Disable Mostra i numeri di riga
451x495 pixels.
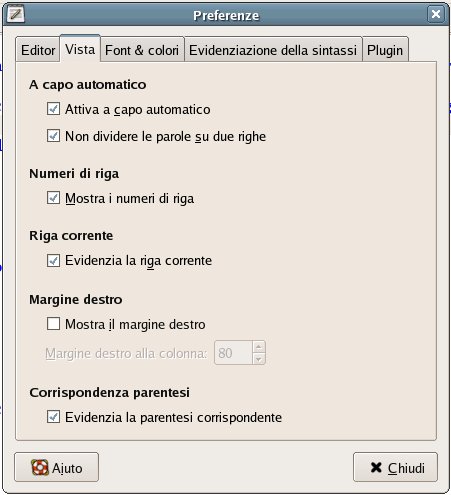tap(53, 198)
